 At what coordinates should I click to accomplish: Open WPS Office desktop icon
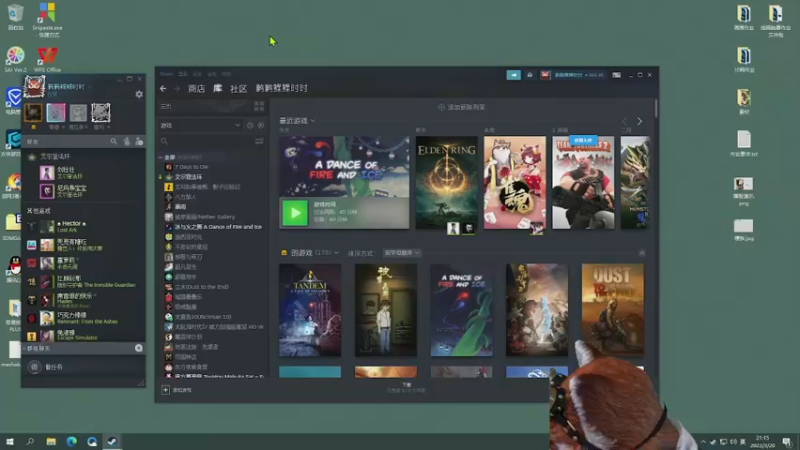(x=47, y=60)
